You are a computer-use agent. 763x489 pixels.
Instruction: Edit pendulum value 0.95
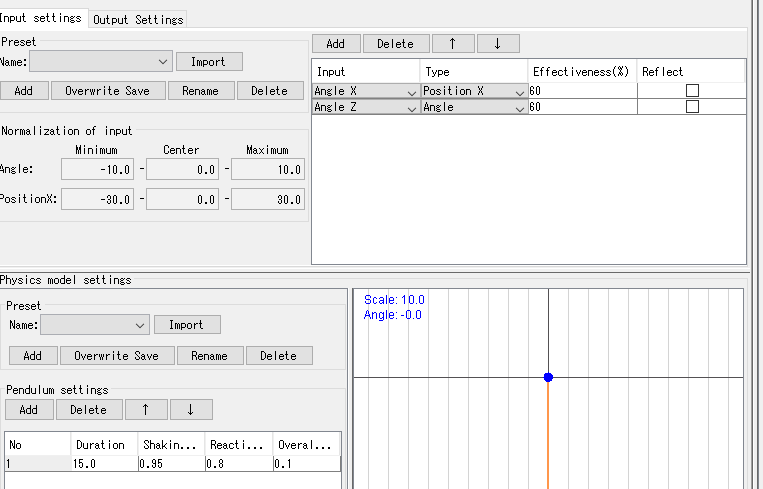(x=172, y=464)
